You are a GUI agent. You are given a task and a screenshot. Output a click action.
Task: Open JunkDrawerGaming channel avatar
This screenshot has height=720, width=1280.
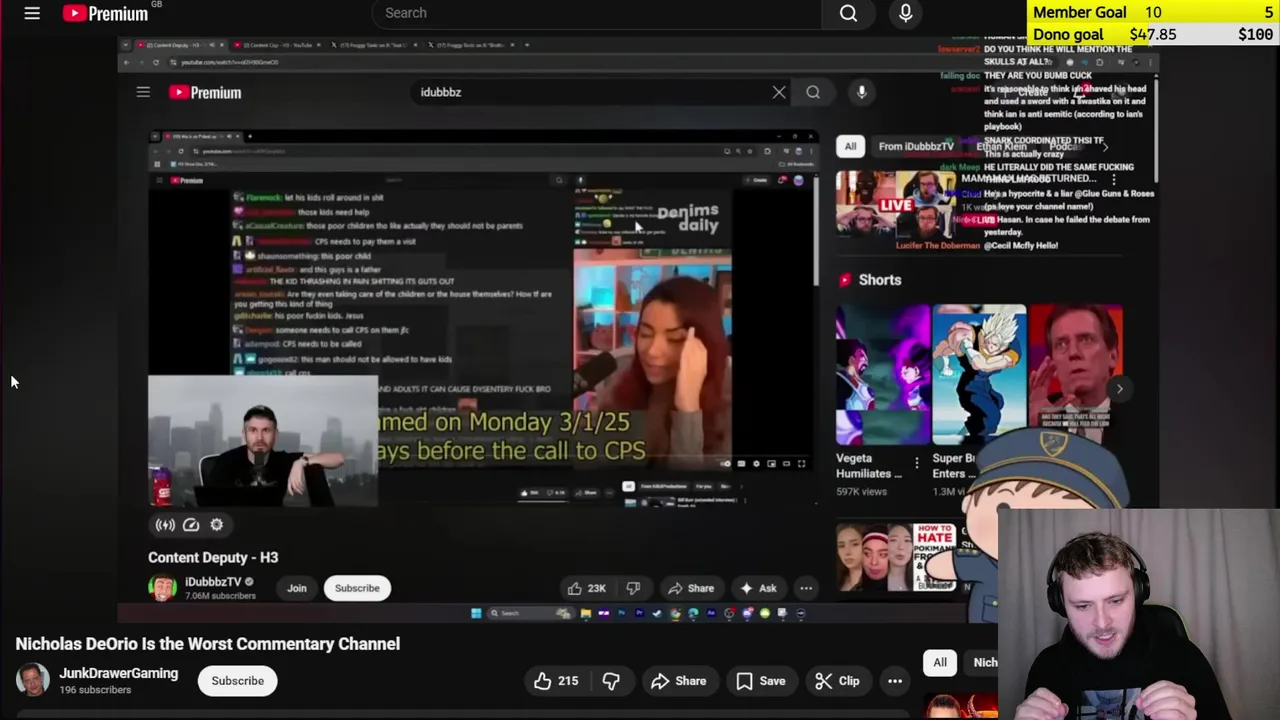[32, 680]
